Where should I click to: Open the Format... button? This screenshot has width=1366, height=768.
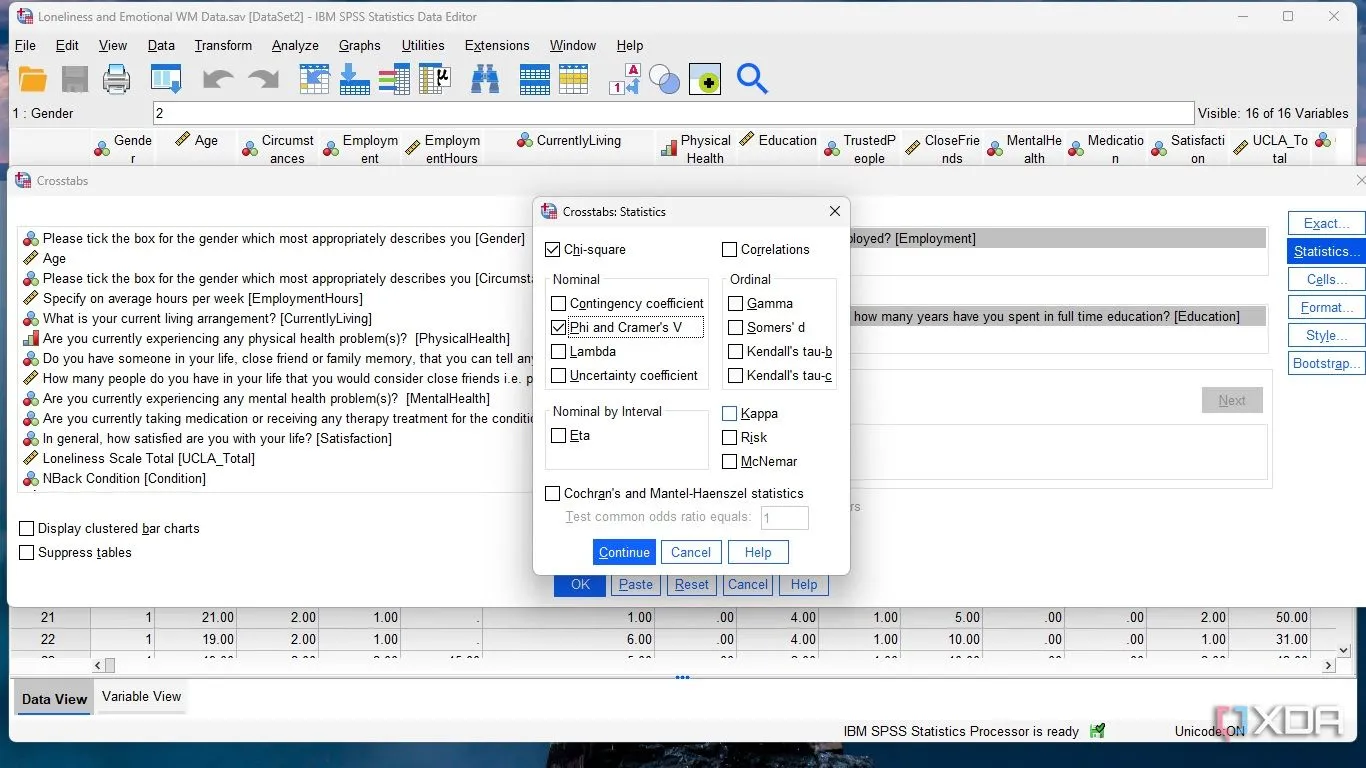1326,307
